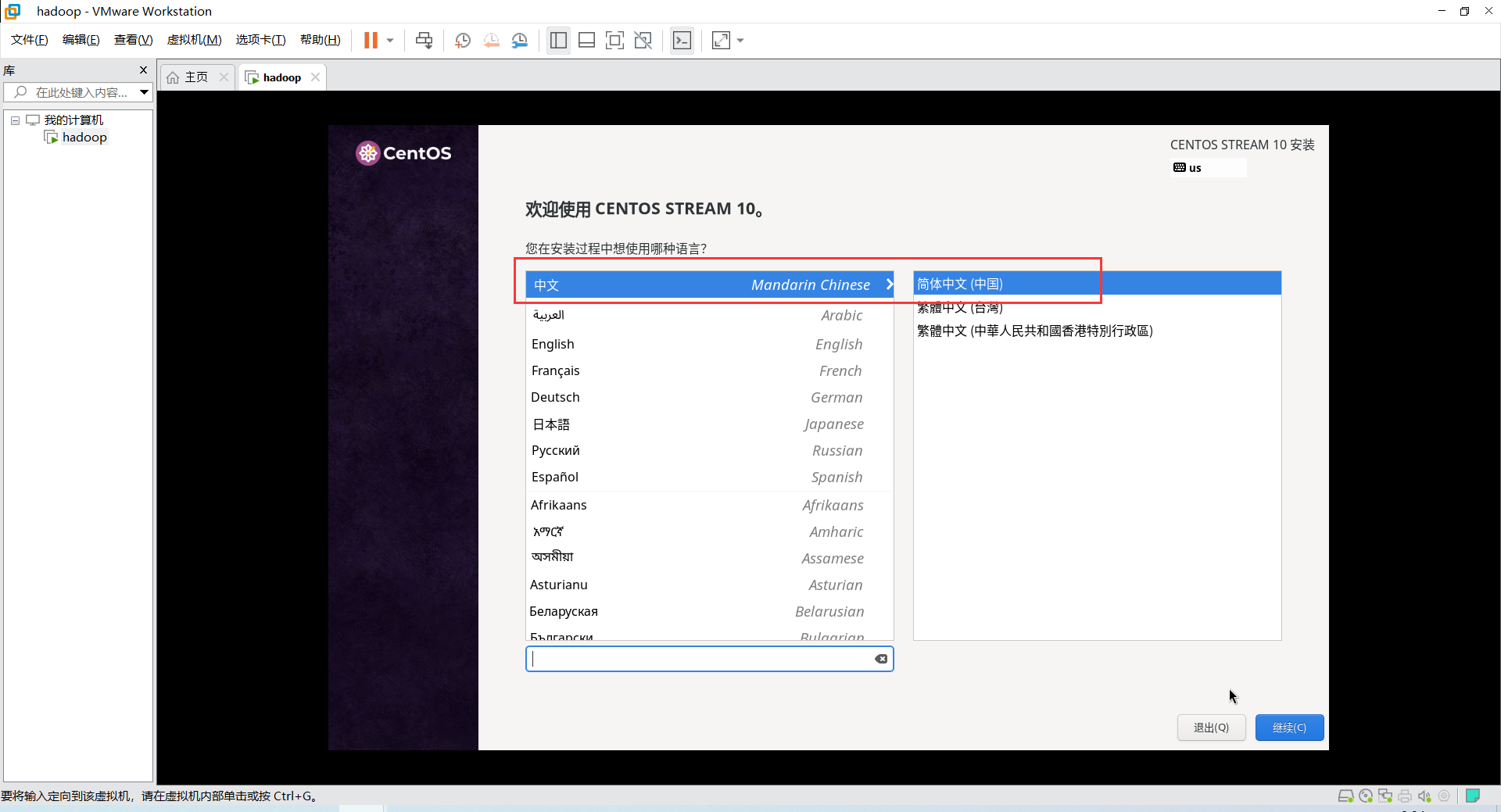The width and height of the screenshot is (1501, 812).
Task: Choose 繁體中文 Hong Kong locale
Action: click(x=1098, y=331)
